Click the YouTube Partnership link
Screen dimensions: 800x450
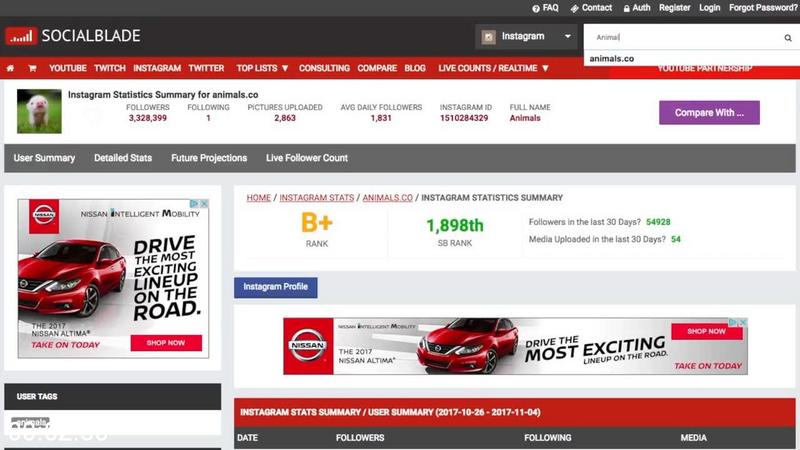click(705, 69)
